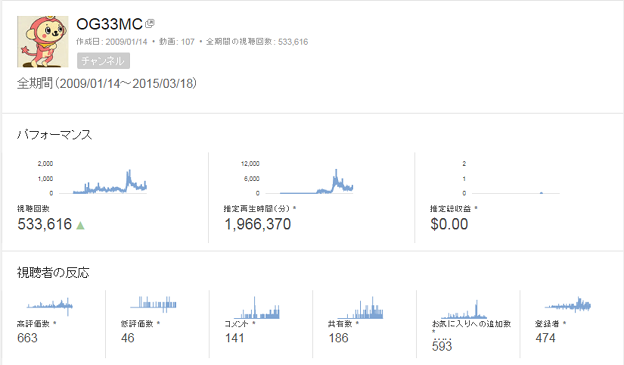The image size is (624, 365).
Task: Open the 推定再生時間 watch time chart
Action: (297, 178)
